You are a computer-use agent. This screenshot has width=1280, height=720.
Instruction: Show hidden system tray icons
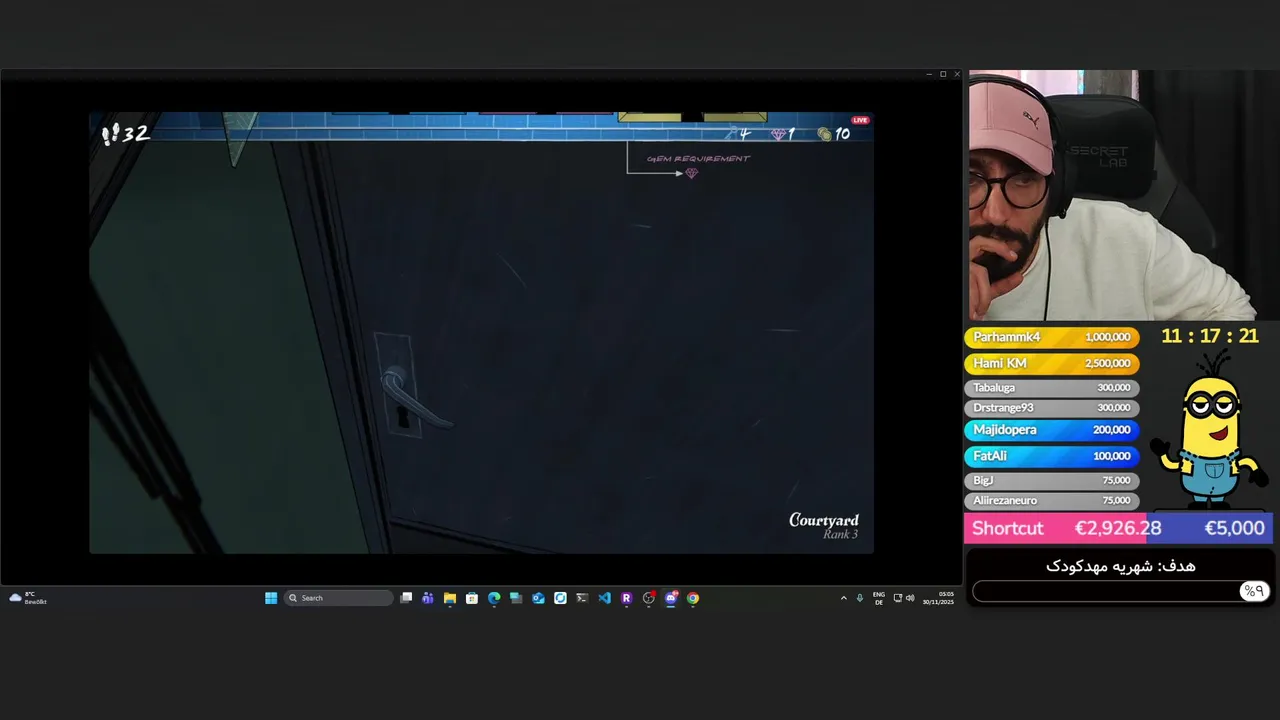843,598
